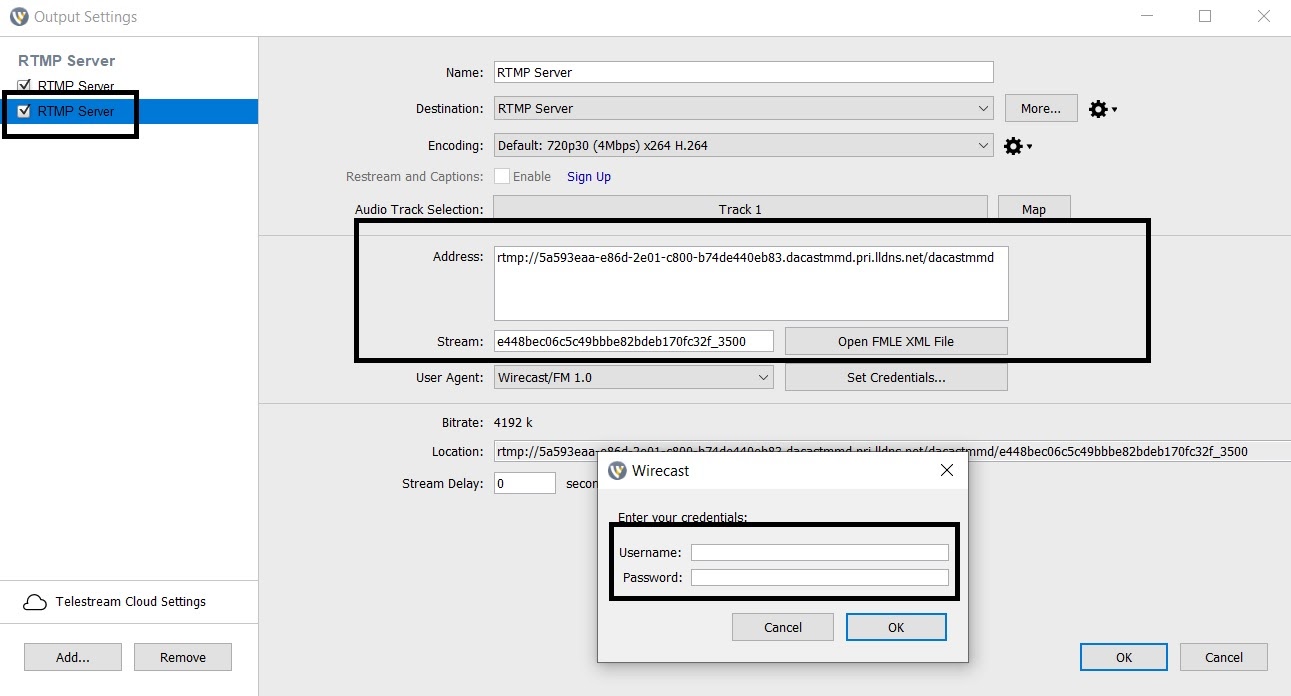Select Track 1 for audio track selection
Screen dimensions: 1291x696
click(740, 209)
